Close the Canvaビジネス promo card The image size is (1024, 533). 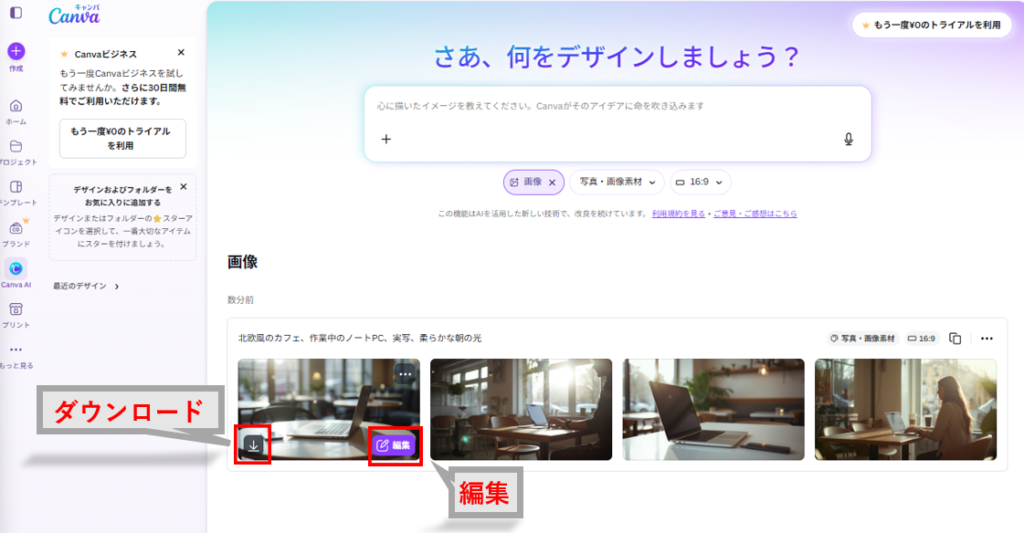pyautogui.click(x=181, y=53)
